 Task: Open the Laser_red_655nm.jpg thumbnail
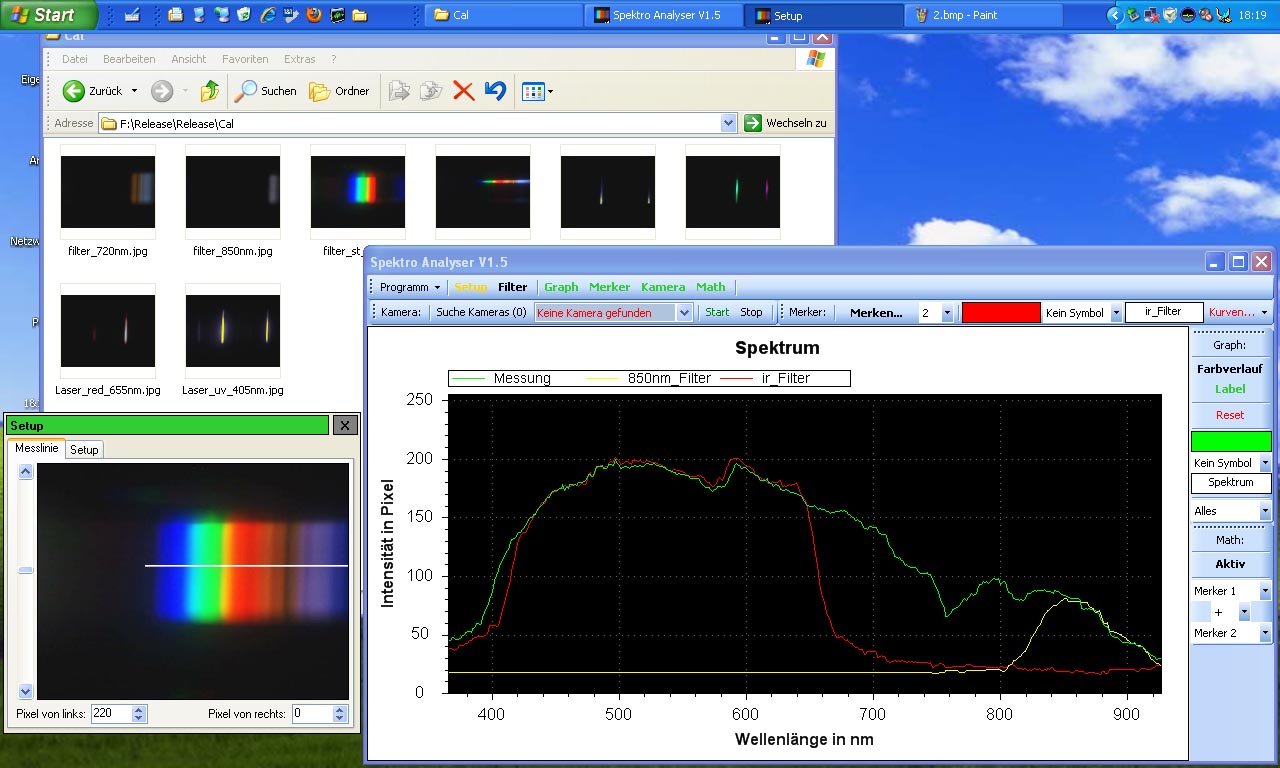(x=108, y=331)
